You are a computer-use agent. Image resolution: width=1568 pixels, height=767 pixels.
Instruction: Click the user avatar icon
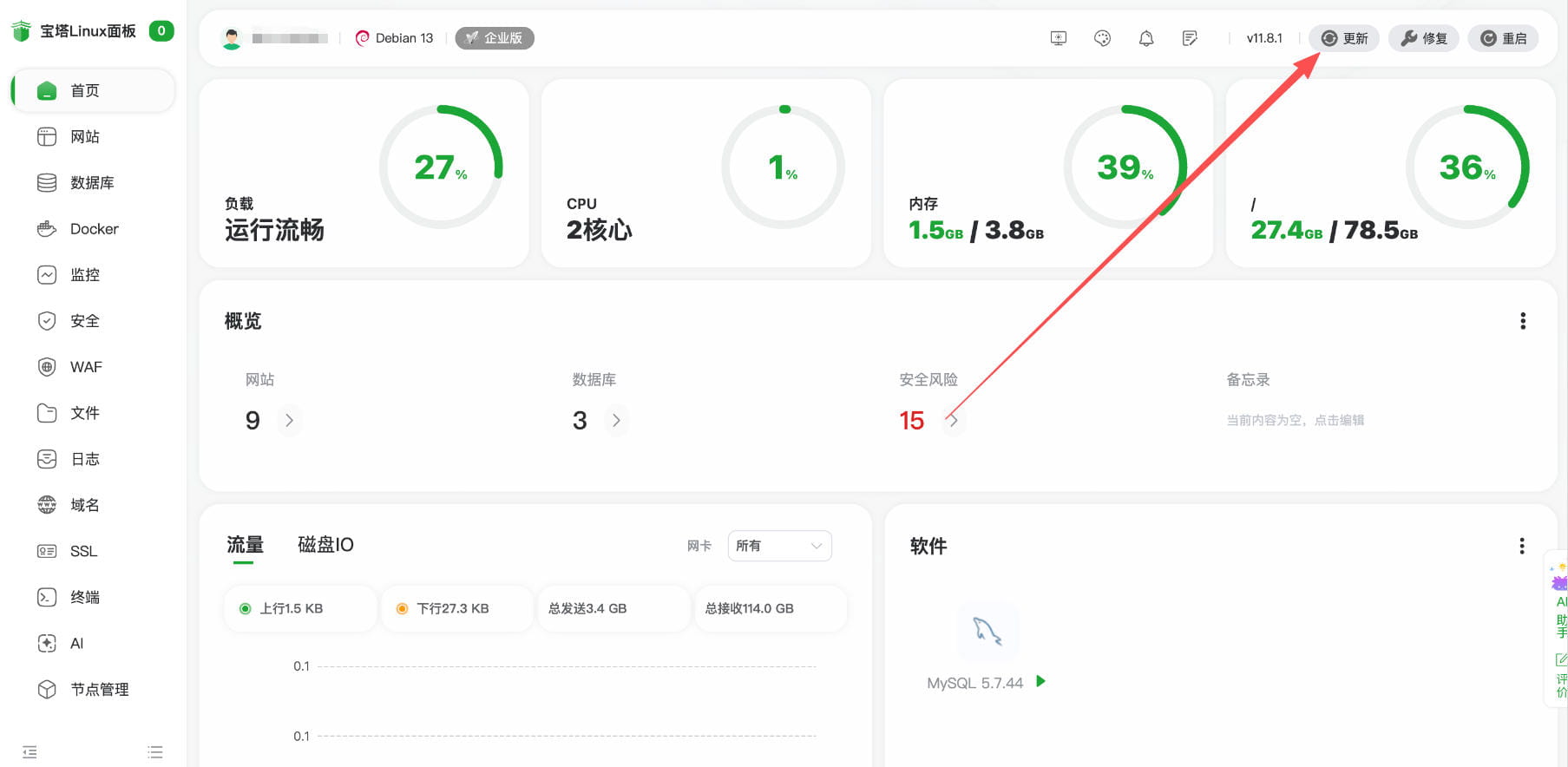tap(232, 38)
